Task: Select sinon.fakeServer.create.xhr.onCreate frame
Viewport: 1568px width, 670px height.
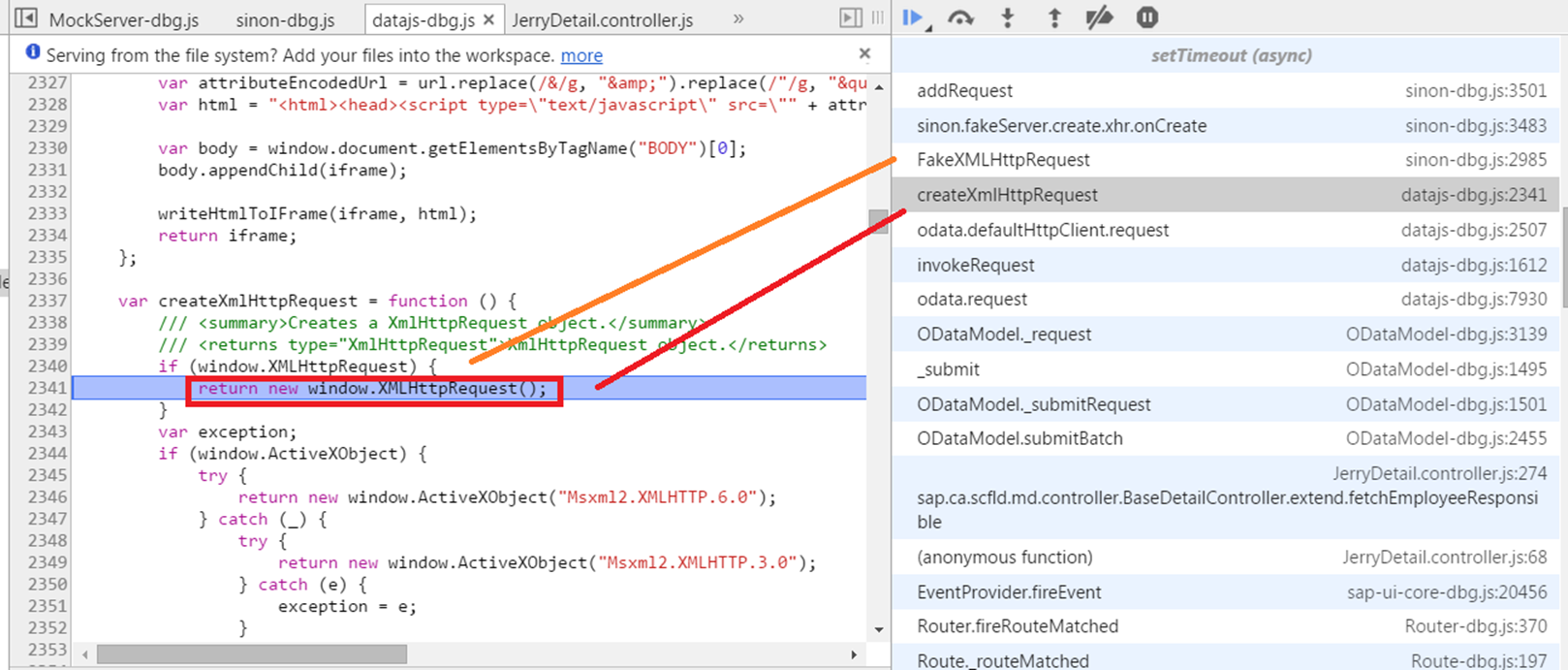Action: pos(1225,125)
